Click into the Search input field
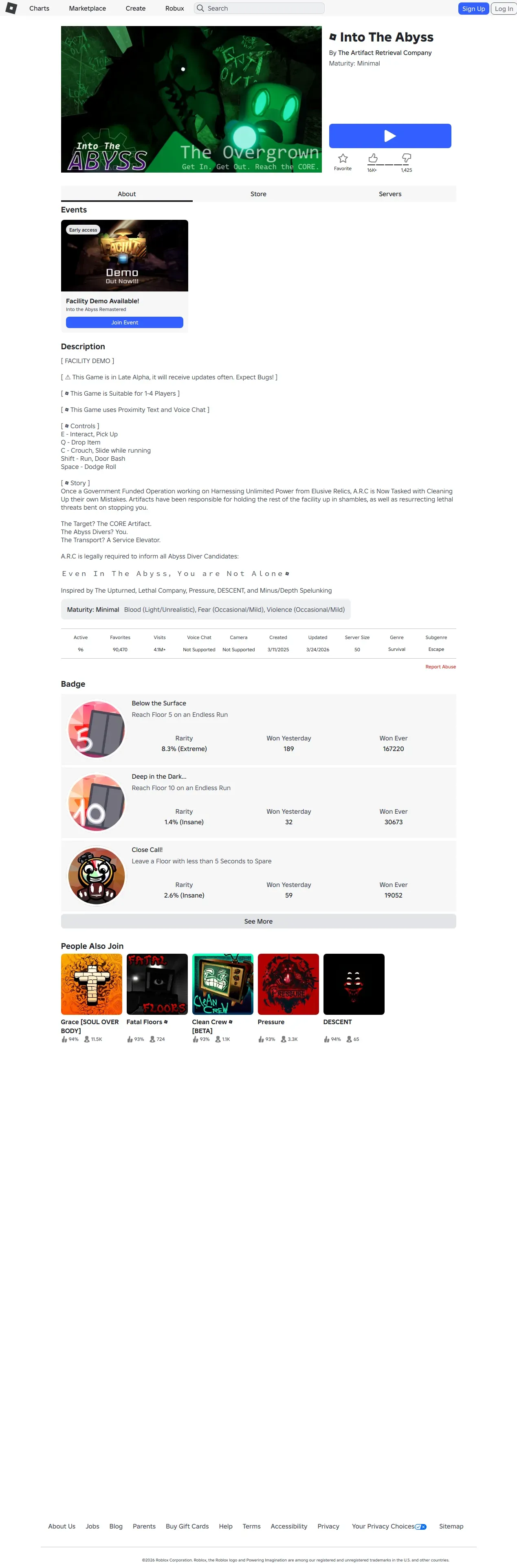The height and width of the screenshot is (1568, 517). click(260, 9)
